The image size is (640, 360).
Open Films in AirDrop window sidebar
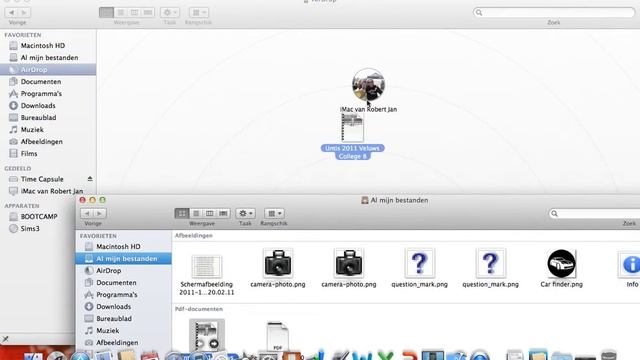click(x=29, y=153)
